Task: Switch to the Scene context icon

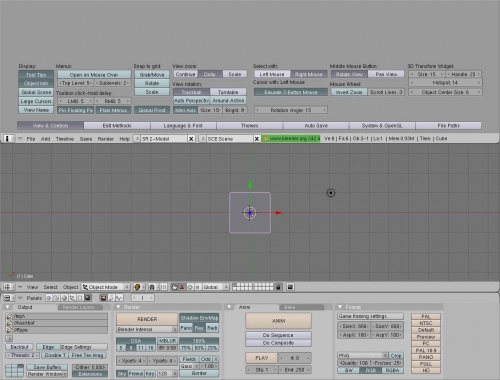Action: (x=88, y=298)
